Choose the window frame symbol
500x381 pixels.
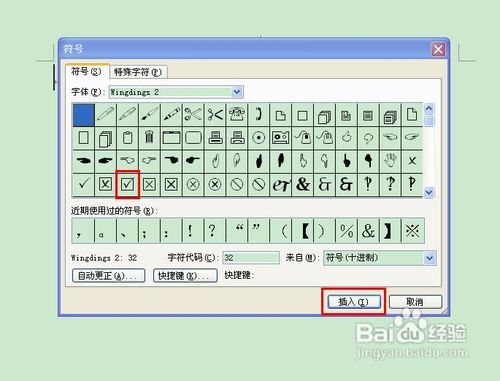pos(171,137)
